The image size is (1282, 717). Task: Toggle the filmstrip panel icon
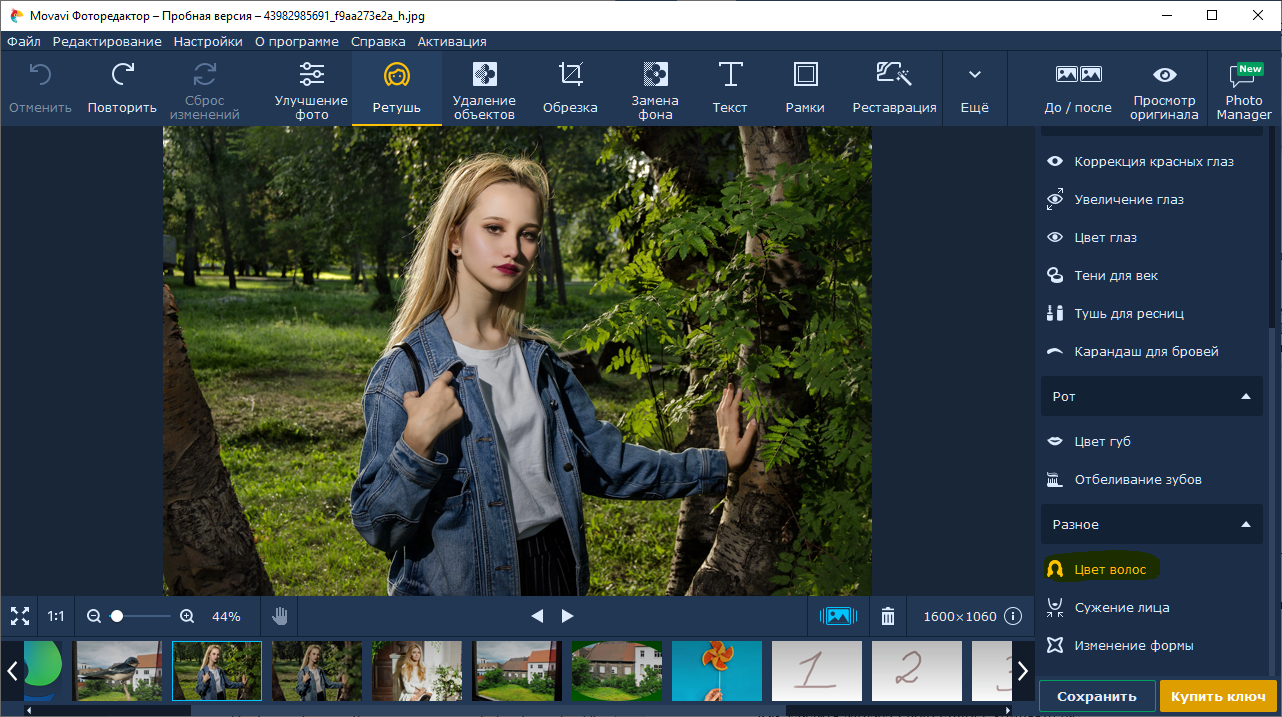point(838,616)
